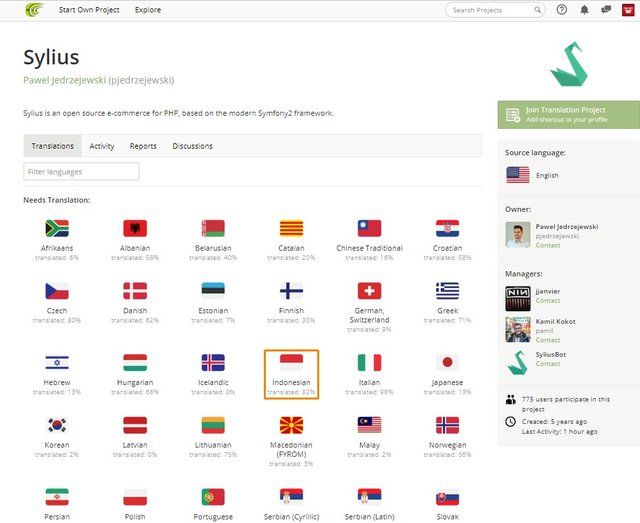This screenshot has width=640, height=523.
Task: Open the messages chat icon
Action: 606,9
